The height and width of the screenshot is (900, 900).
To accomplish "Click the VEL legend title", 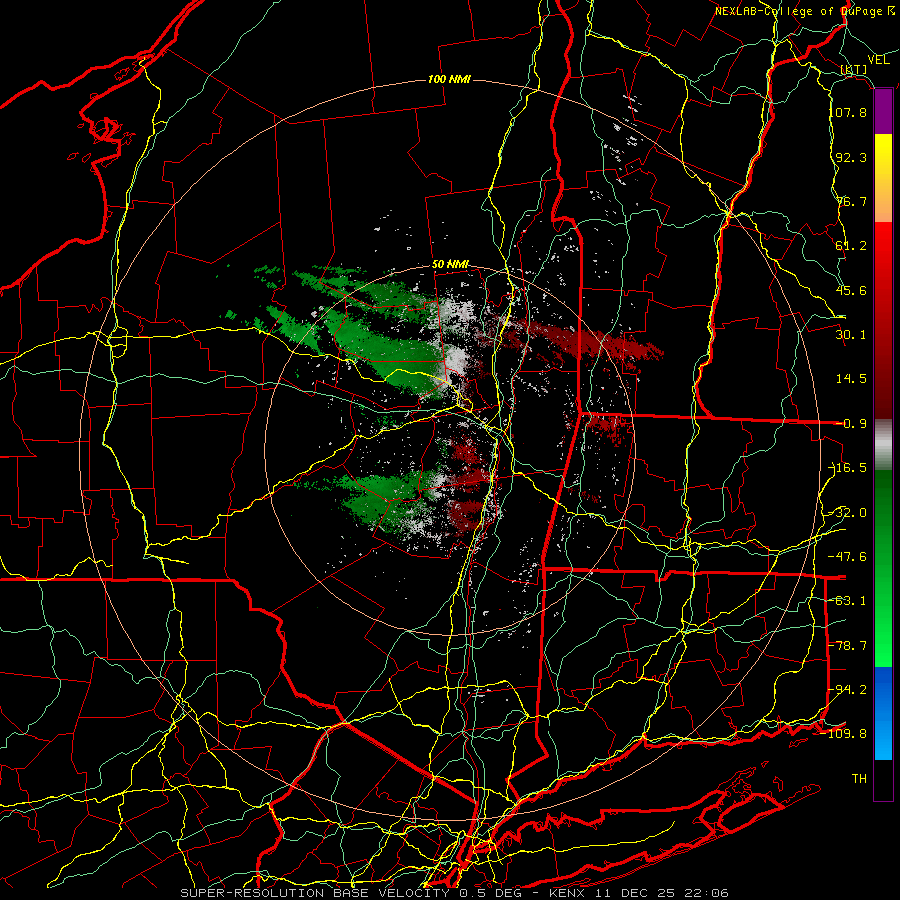I will tap(878, 60).
